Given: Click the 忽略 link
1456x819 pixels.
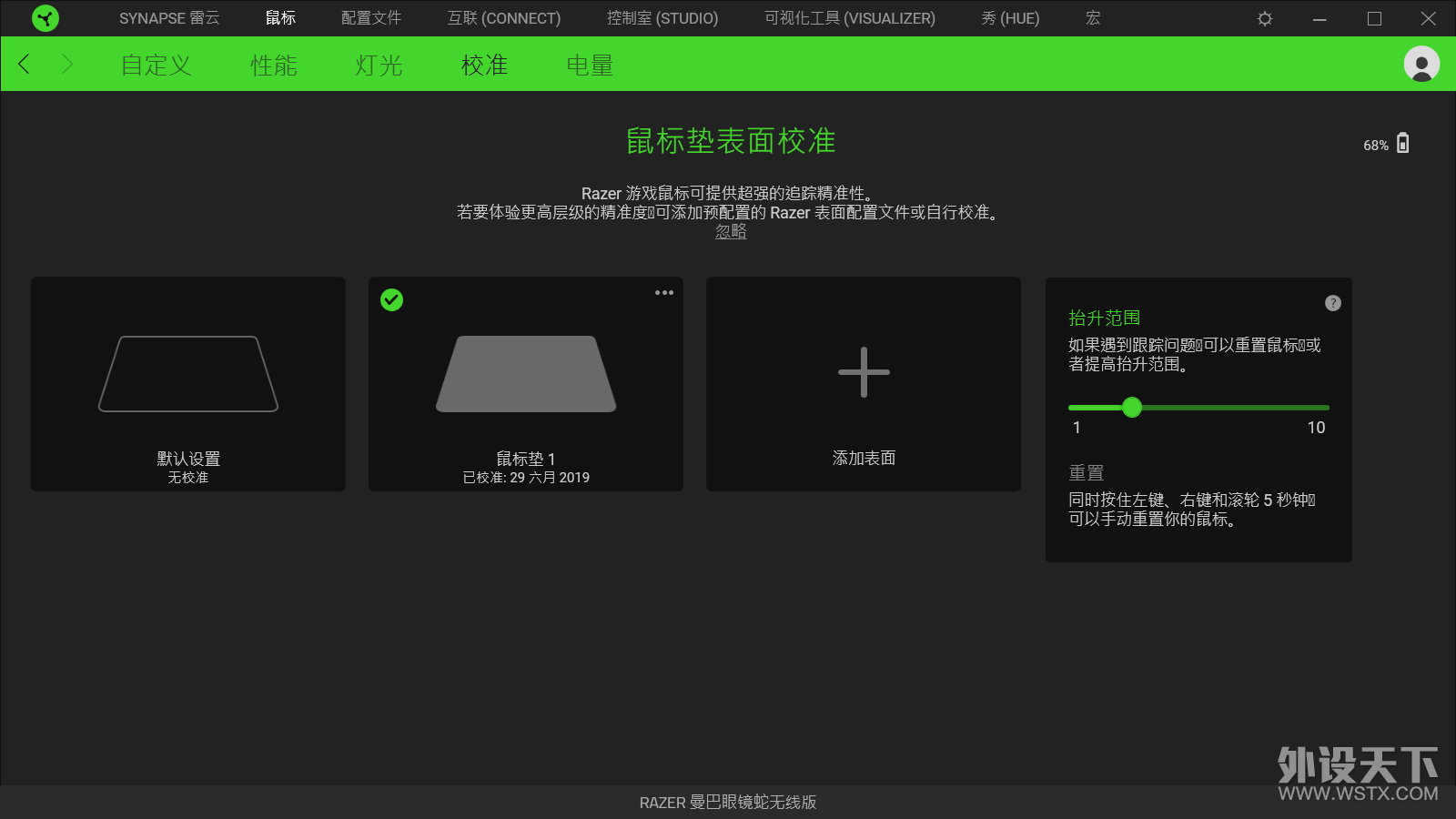Looking at the screenshot, I should point(731,231).
